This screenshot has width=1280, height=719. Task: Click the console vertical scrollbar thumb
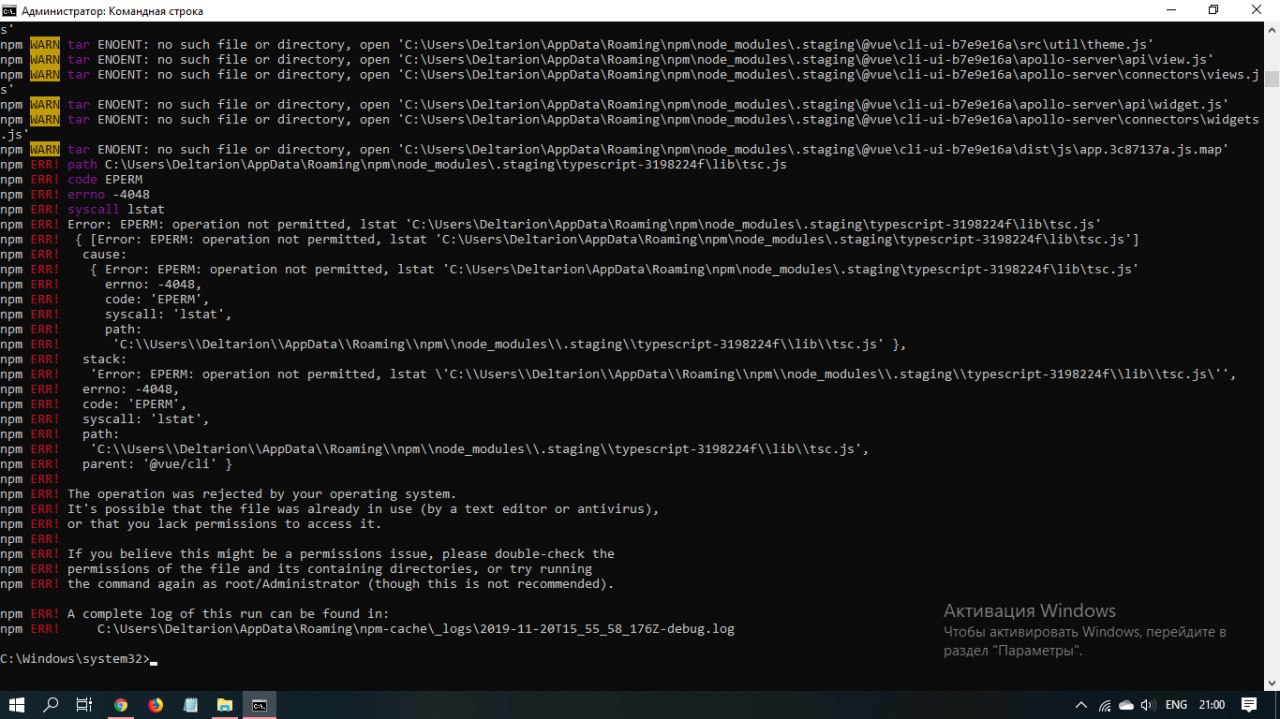1271,80
